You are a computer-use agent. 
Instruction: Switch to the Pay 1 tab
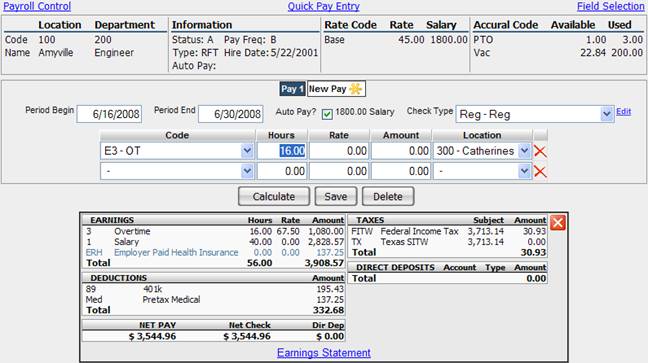[292, 89]
